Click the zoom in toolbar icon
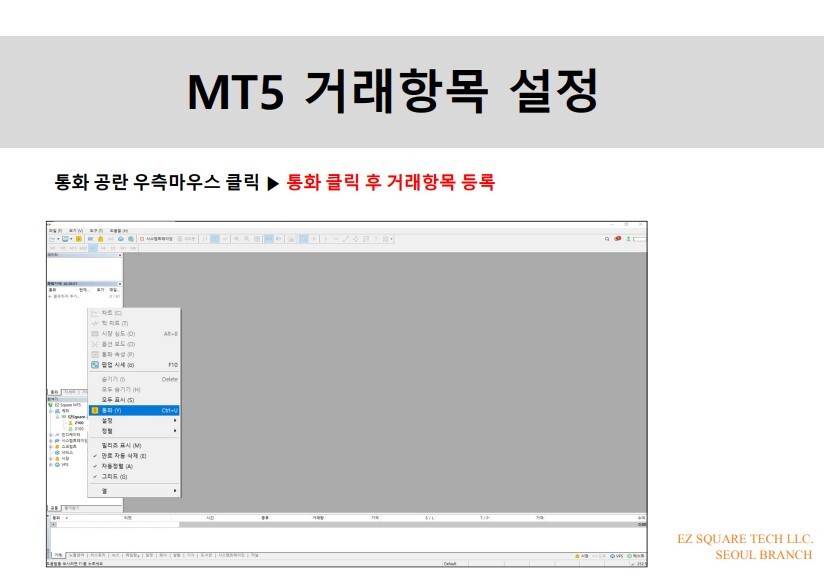Image resolution: width=824 pixels, height=581 pixels. click(x=236, y=238)
